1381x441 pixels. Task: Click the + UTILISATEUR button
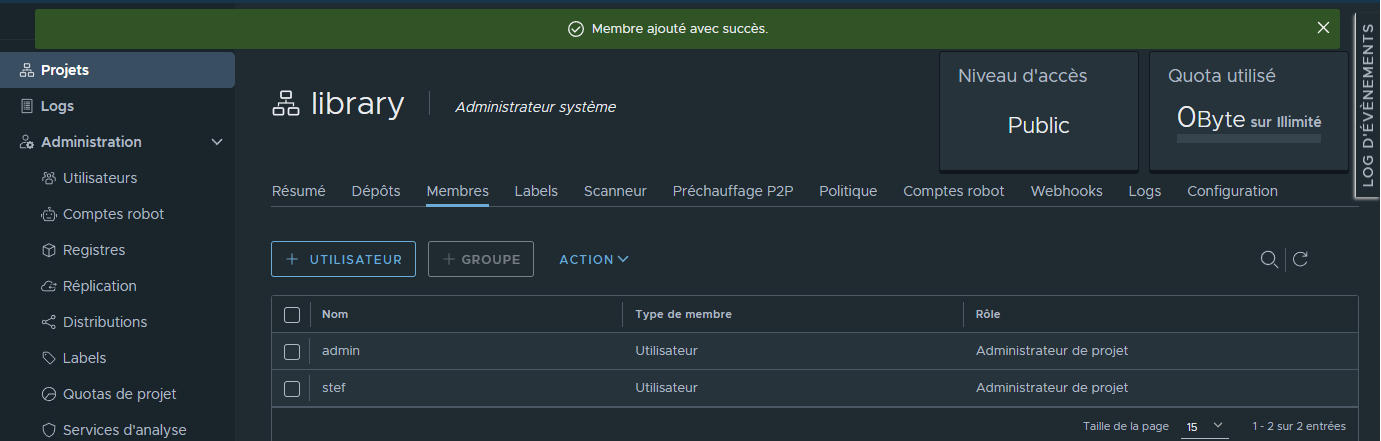(343, 259)
